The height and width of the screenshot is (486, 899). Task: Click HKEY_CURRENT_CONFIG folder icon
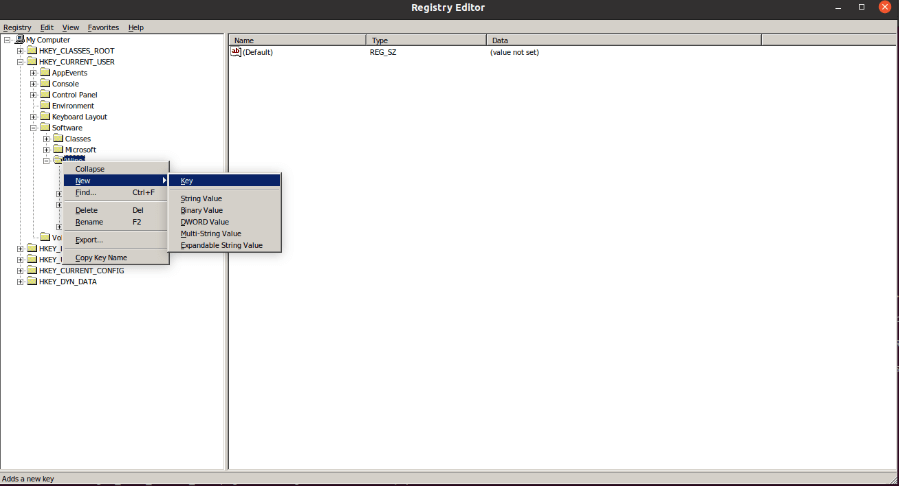tap(32, 270)
